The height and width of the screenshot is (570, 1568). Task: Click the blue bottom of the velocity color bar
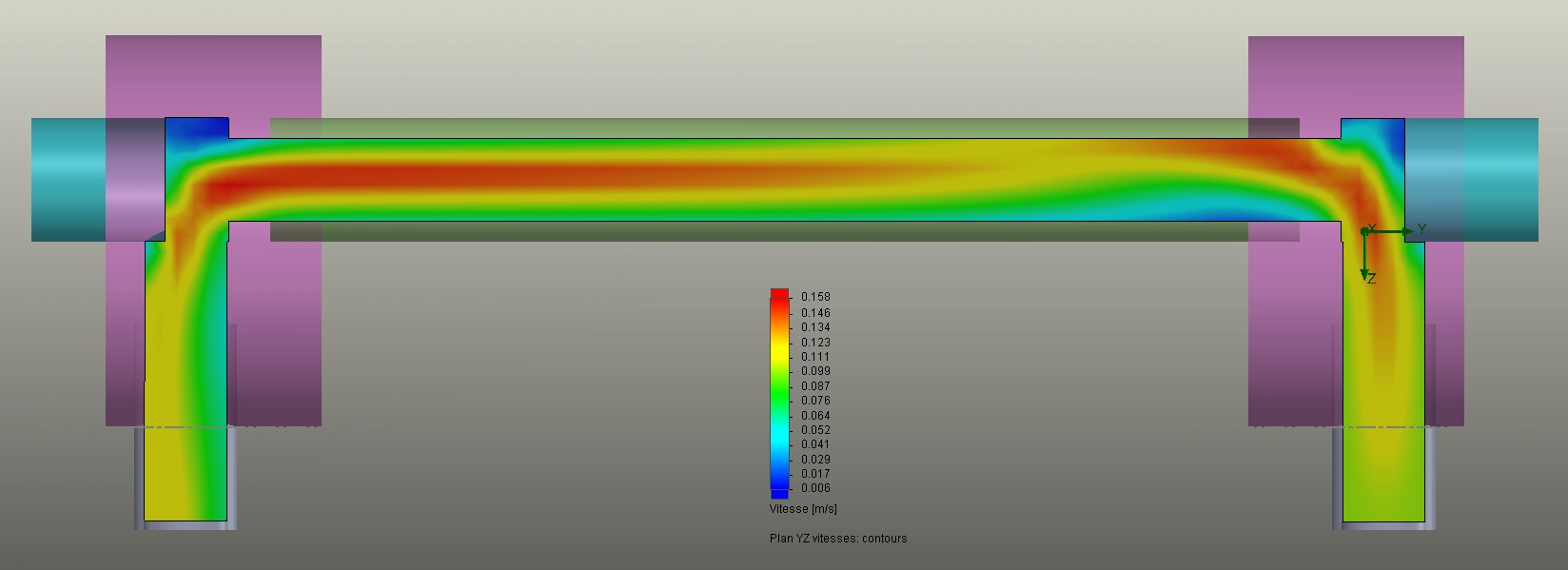(x=779, y=492)
